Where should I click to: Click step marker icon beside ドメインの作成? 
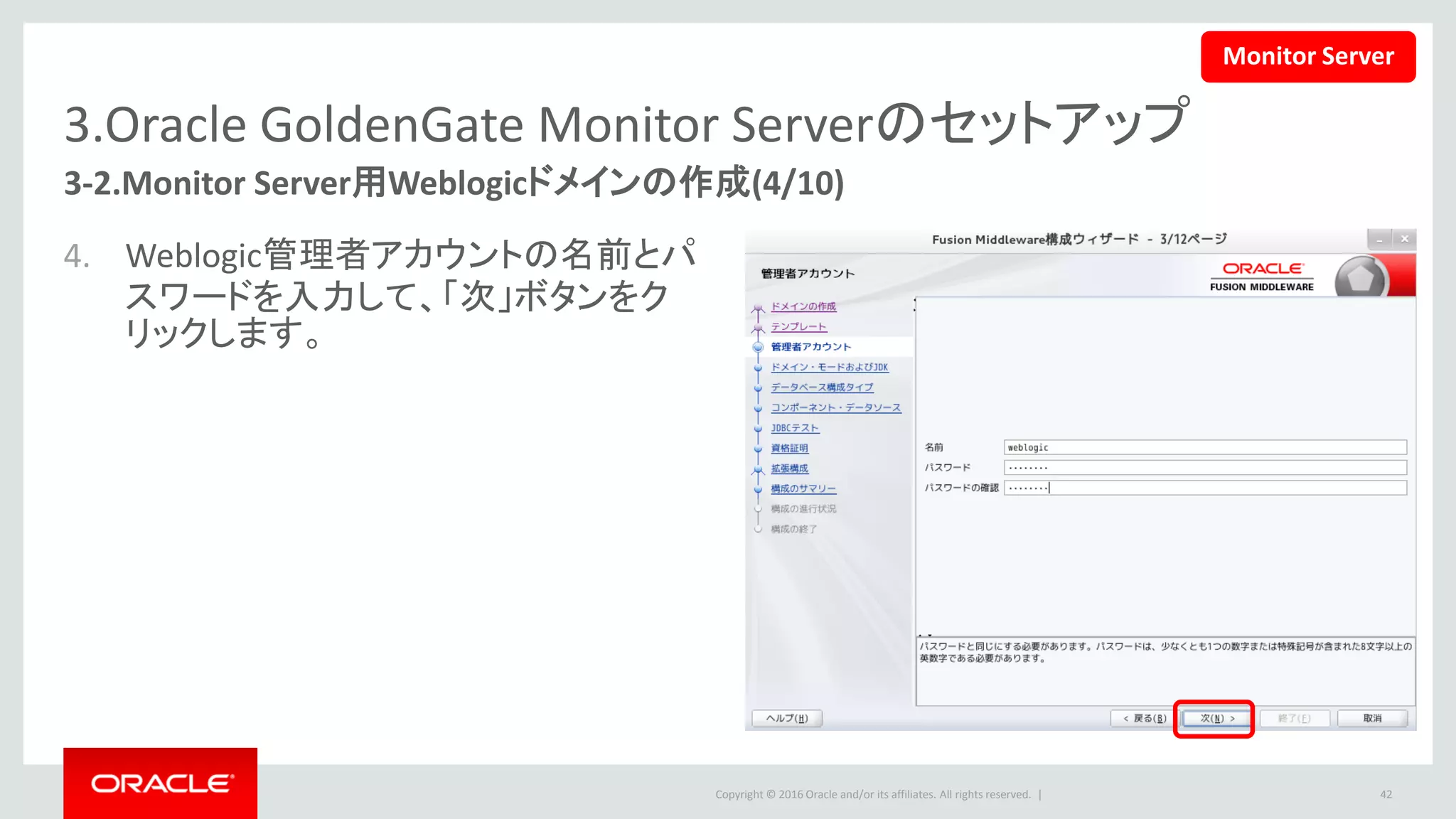(x=758, y=307)
